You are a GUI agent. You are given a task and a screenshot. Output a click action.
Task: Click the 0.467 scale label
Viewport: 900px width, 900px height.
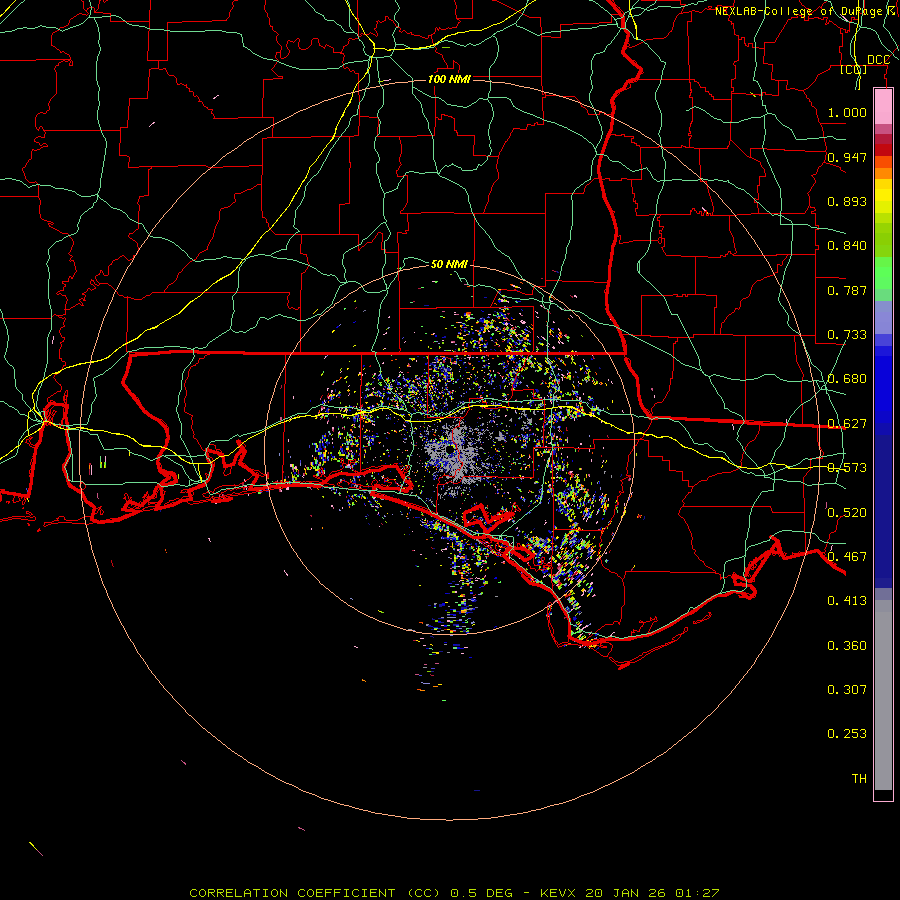(847, 557)
